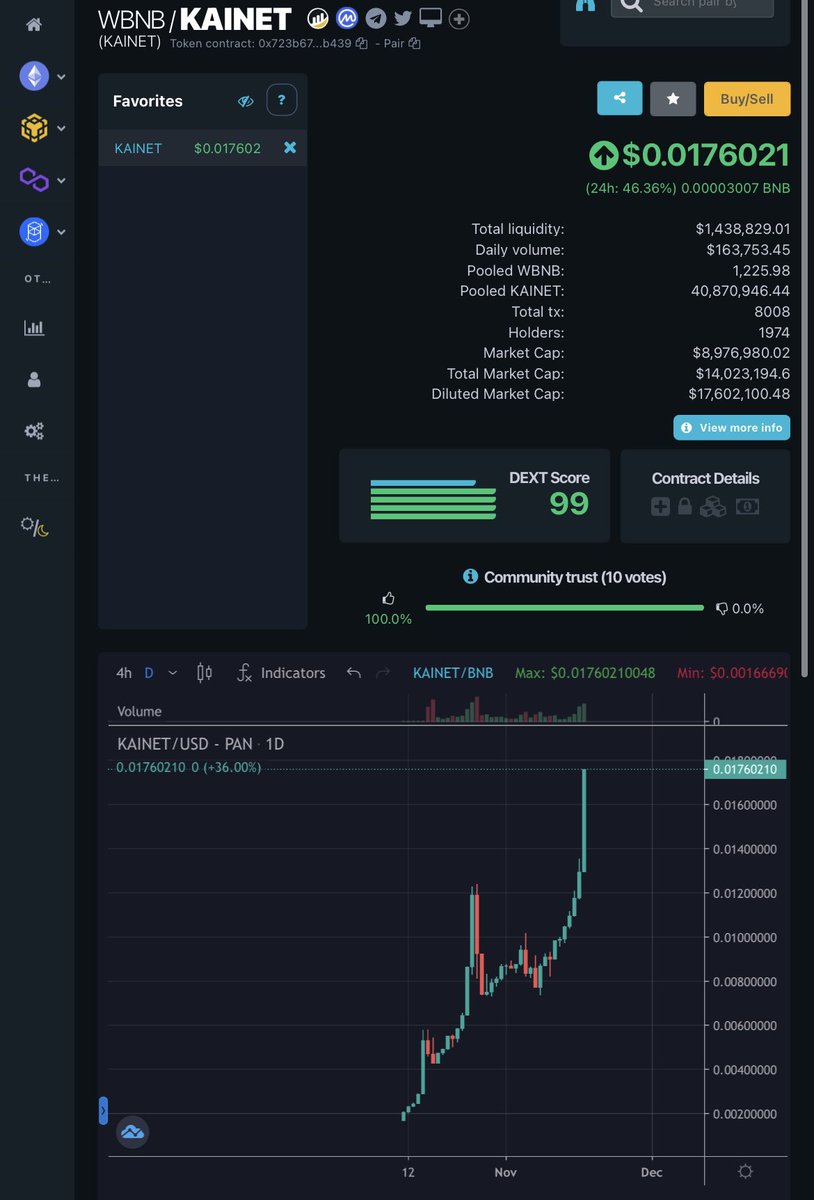
Task: Vote thumbs up for community trust
Action: point(389,598)
